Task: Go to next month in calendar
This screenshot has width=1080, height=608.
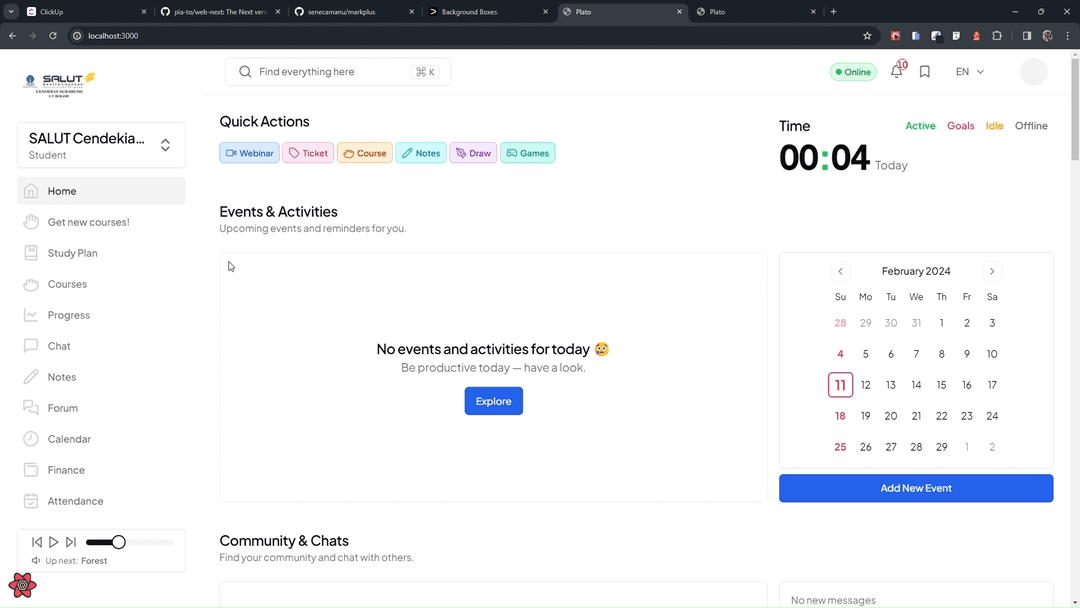Action: point(992,271)
